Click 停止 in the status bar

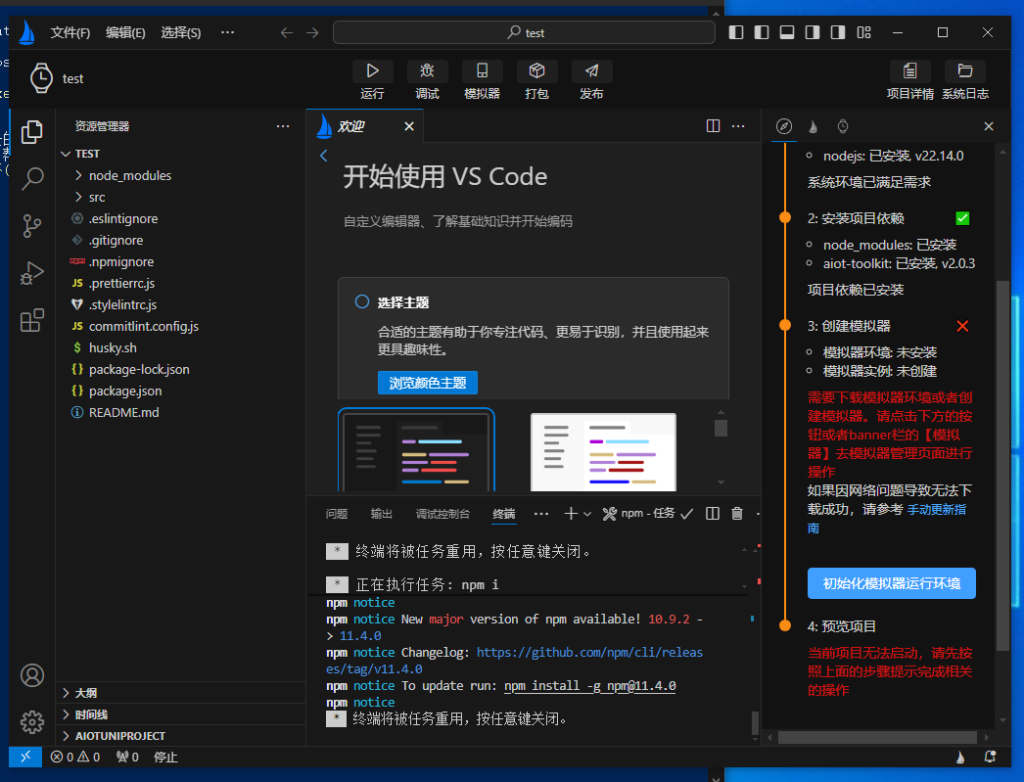(x=165, y=757)
